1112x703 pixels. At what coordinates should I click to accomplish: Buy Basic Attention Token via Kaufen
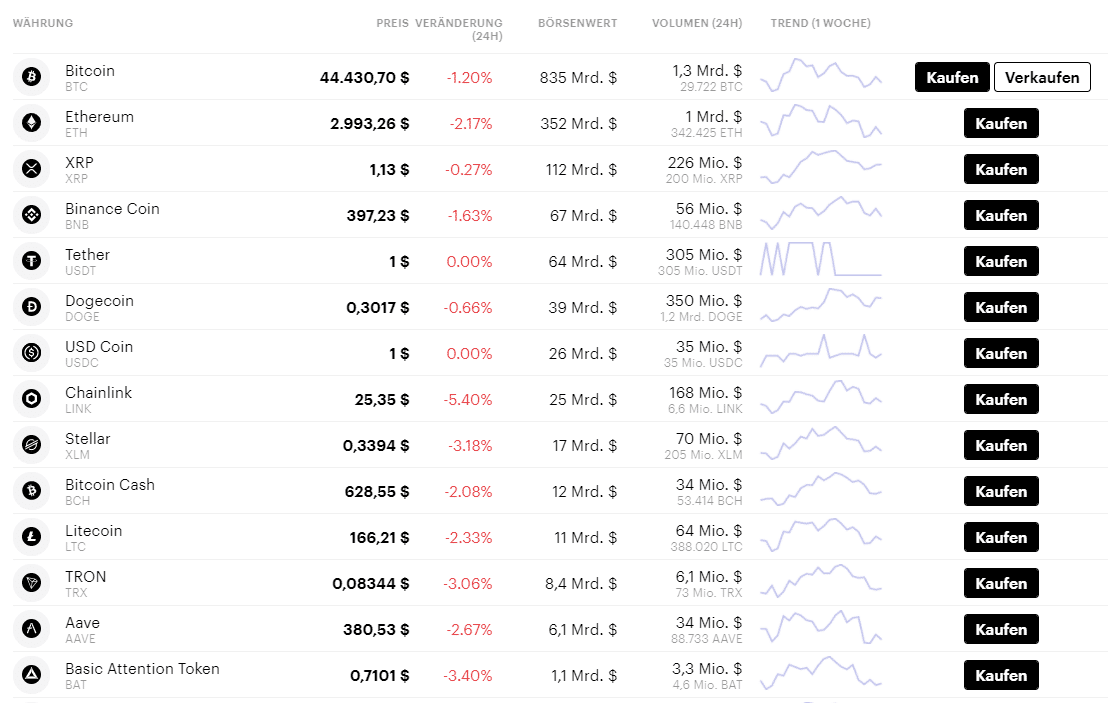pos(1001,675)
